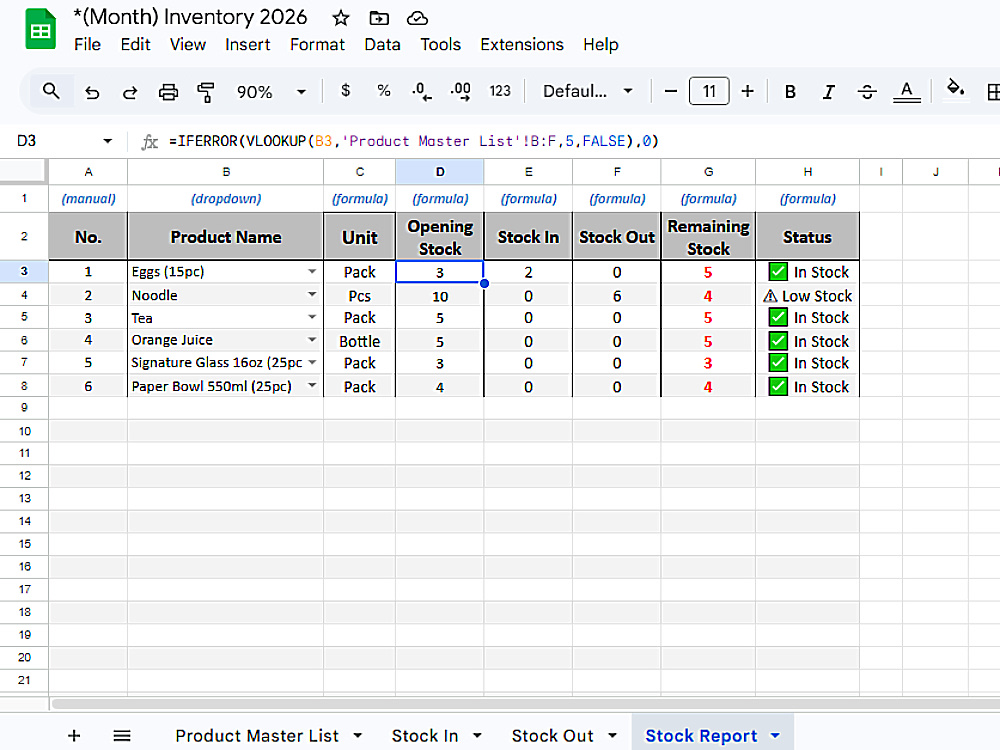Screen dimensions: 1000x750
Task: Select the Remaining Stock header cell
Action: point(708,237)
